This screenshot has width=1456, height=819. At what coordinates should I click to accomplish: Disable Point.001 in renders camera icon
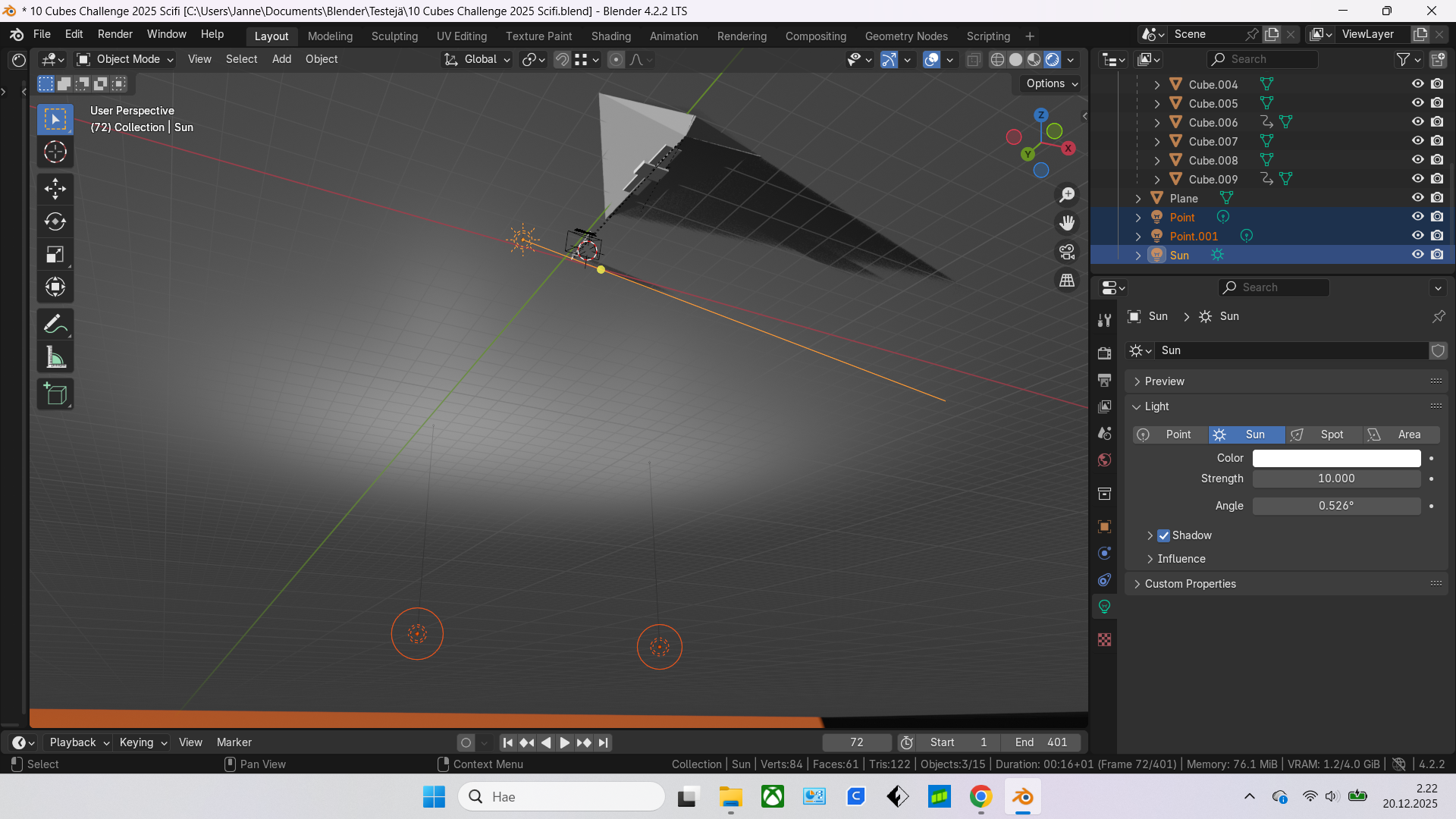pos(1438,236)
